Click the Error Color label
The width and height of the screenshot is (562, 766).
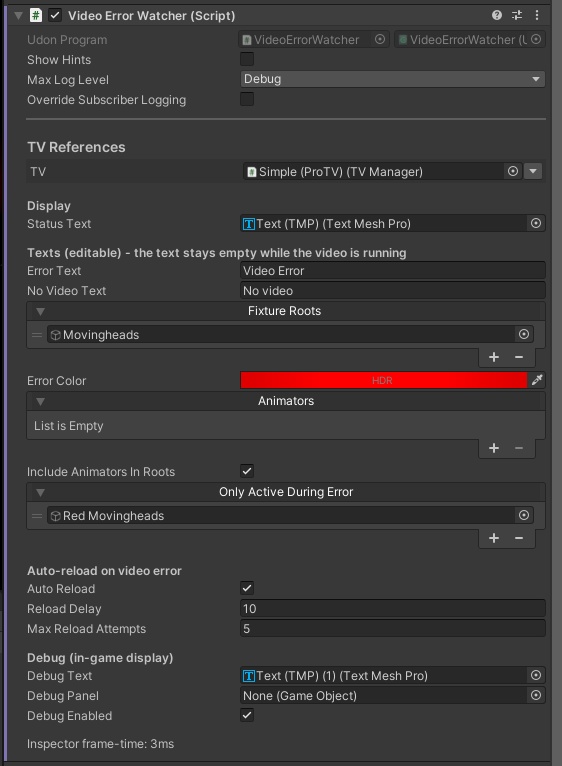[56, 381]
